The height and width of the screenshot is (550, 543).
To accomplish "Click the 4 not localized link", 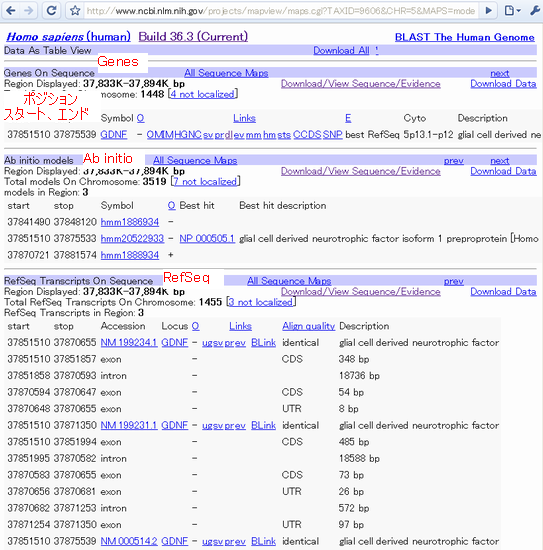I will (x=203, y=94).
